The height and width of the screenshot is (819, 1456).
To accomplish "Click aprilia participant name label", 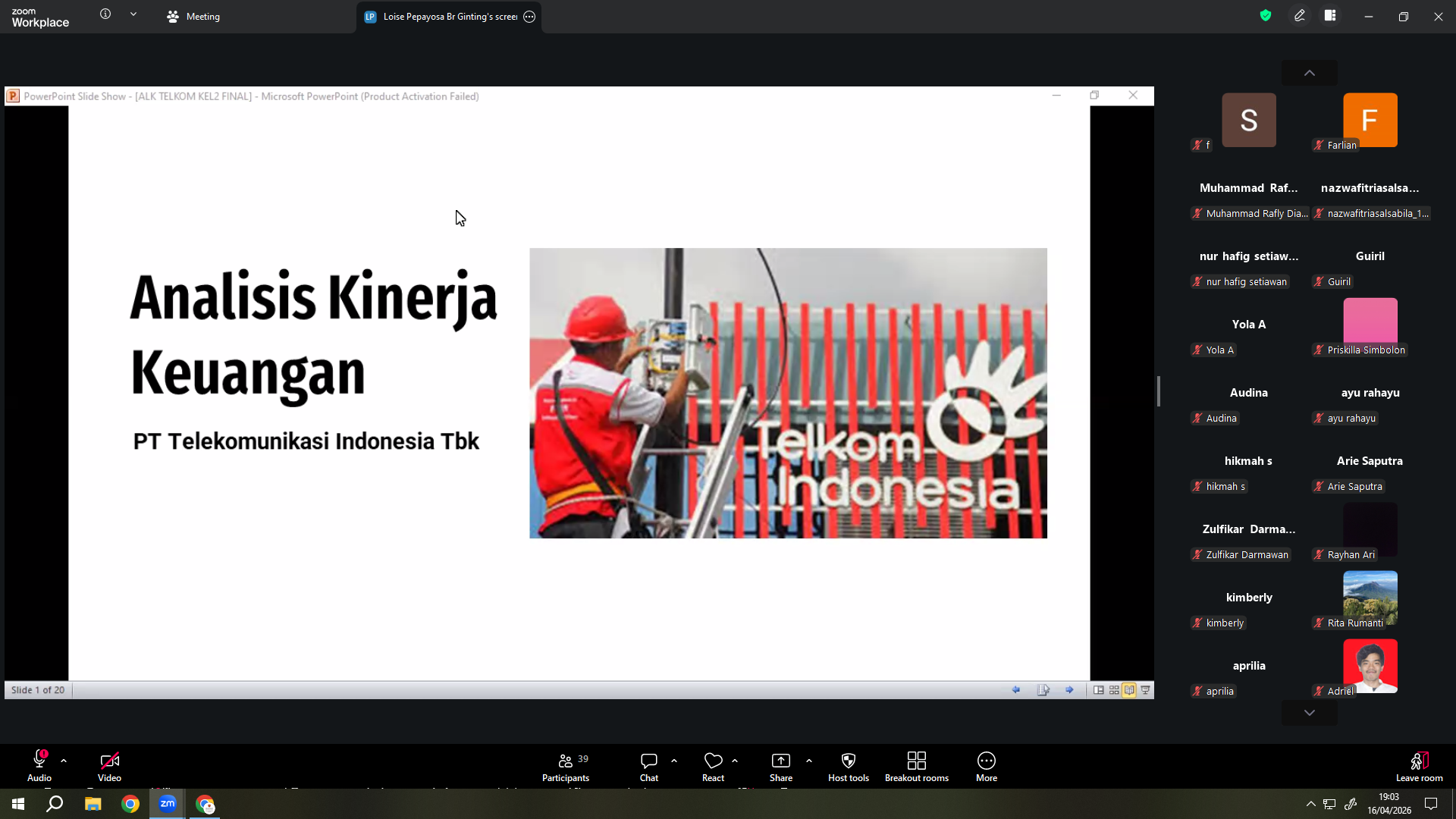I will pyautogui.click(x=1213, y=692).
